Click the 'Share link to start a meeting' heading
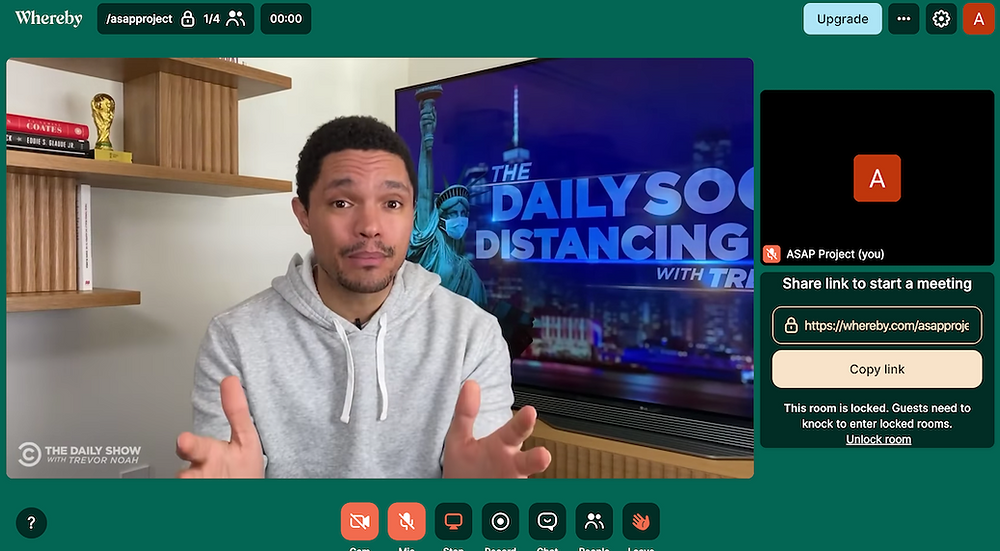This screenshot has width=1000, height=551. tap(877, 284)
